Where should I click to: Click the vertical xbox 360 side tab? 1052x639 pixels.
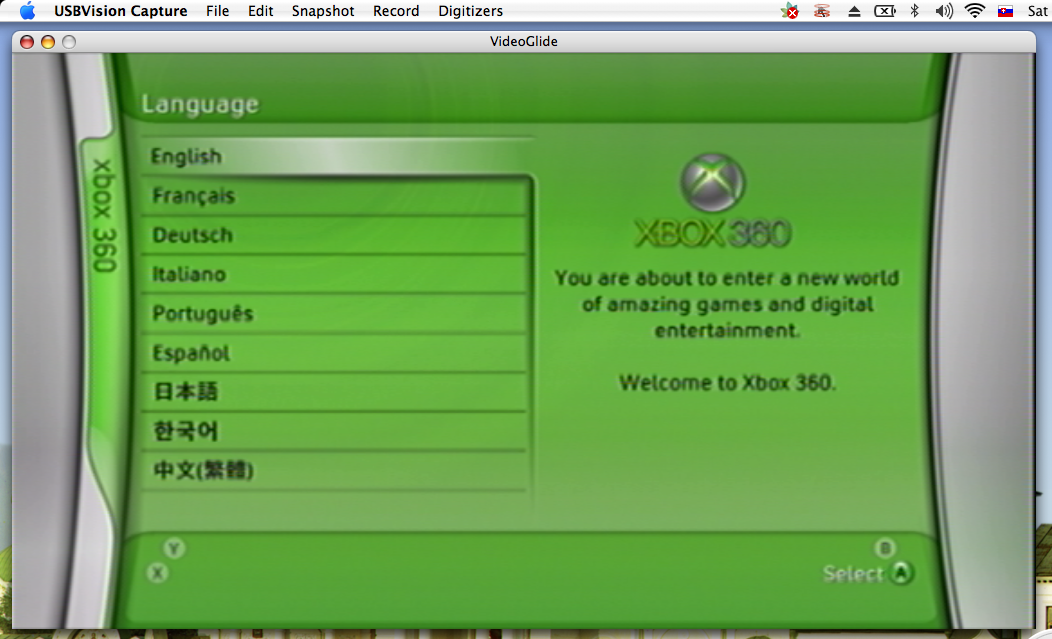[104, 215]
